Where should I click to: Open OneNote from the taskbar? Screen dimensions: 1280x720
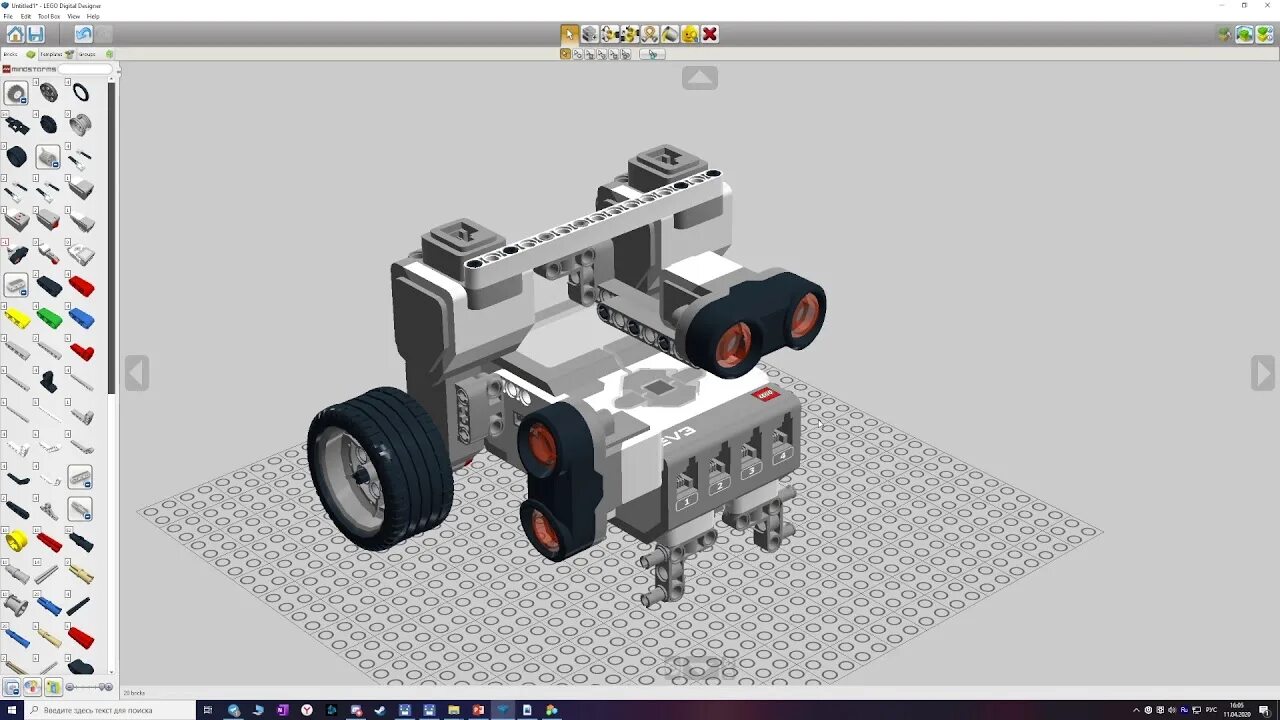[283, 710]
